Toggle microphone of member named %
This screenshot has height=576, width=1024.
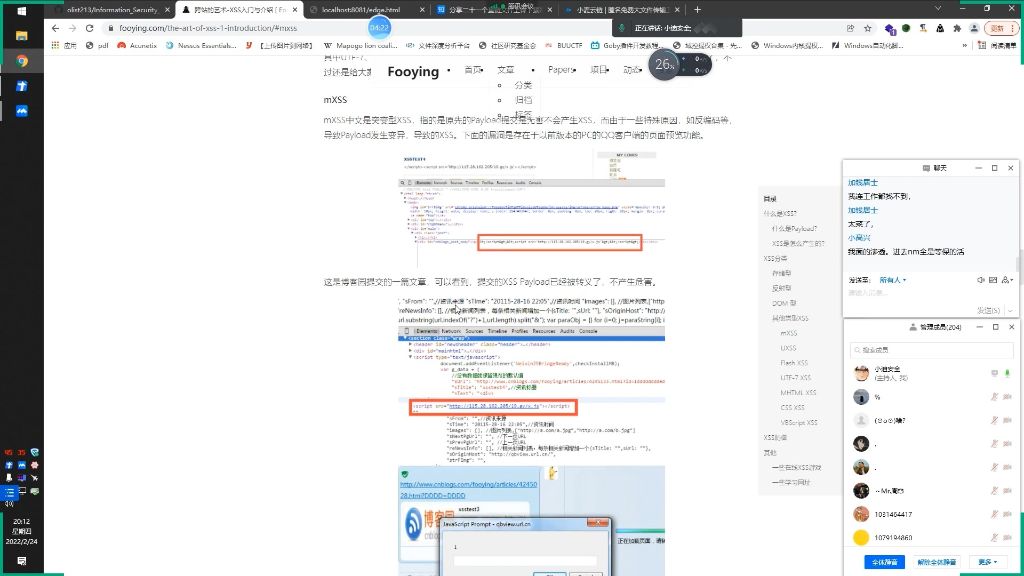(x=995, y=396)
